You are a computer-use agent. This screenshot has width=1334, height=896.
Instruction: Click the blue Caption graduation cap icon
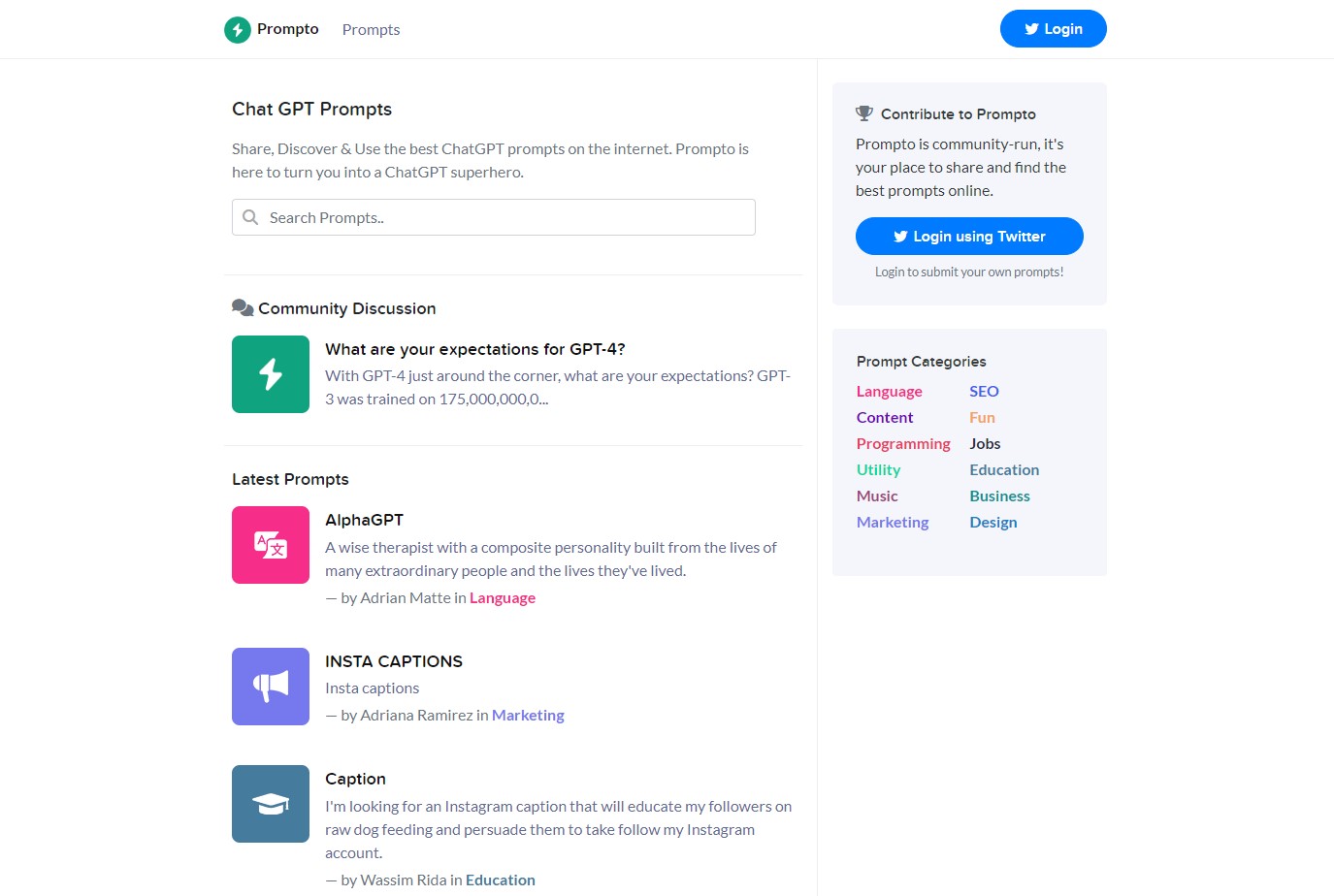(x=271, y=804)
